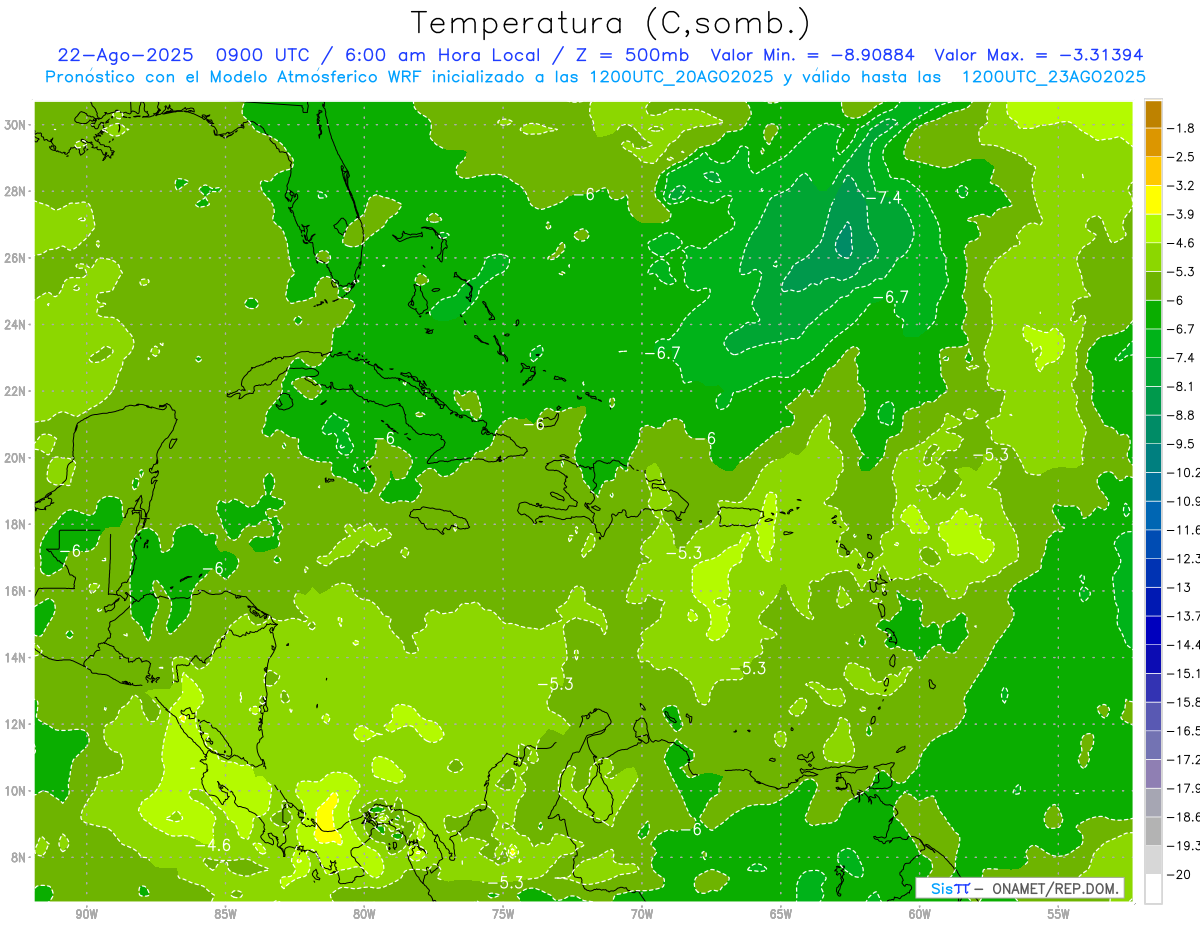Click the "ONAMET/REP.DOM." credit label
Image resolution: width=1200 pixels, height=927 pixels.
tap(1054, 888)
